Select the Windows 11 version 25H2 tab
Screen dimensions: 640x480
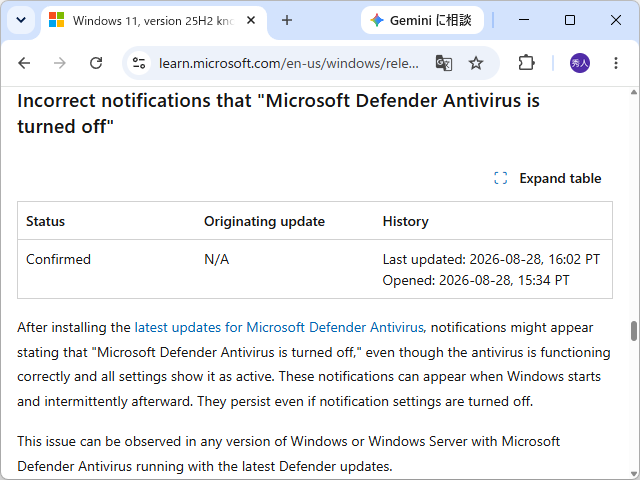click(x=153, y=20)
